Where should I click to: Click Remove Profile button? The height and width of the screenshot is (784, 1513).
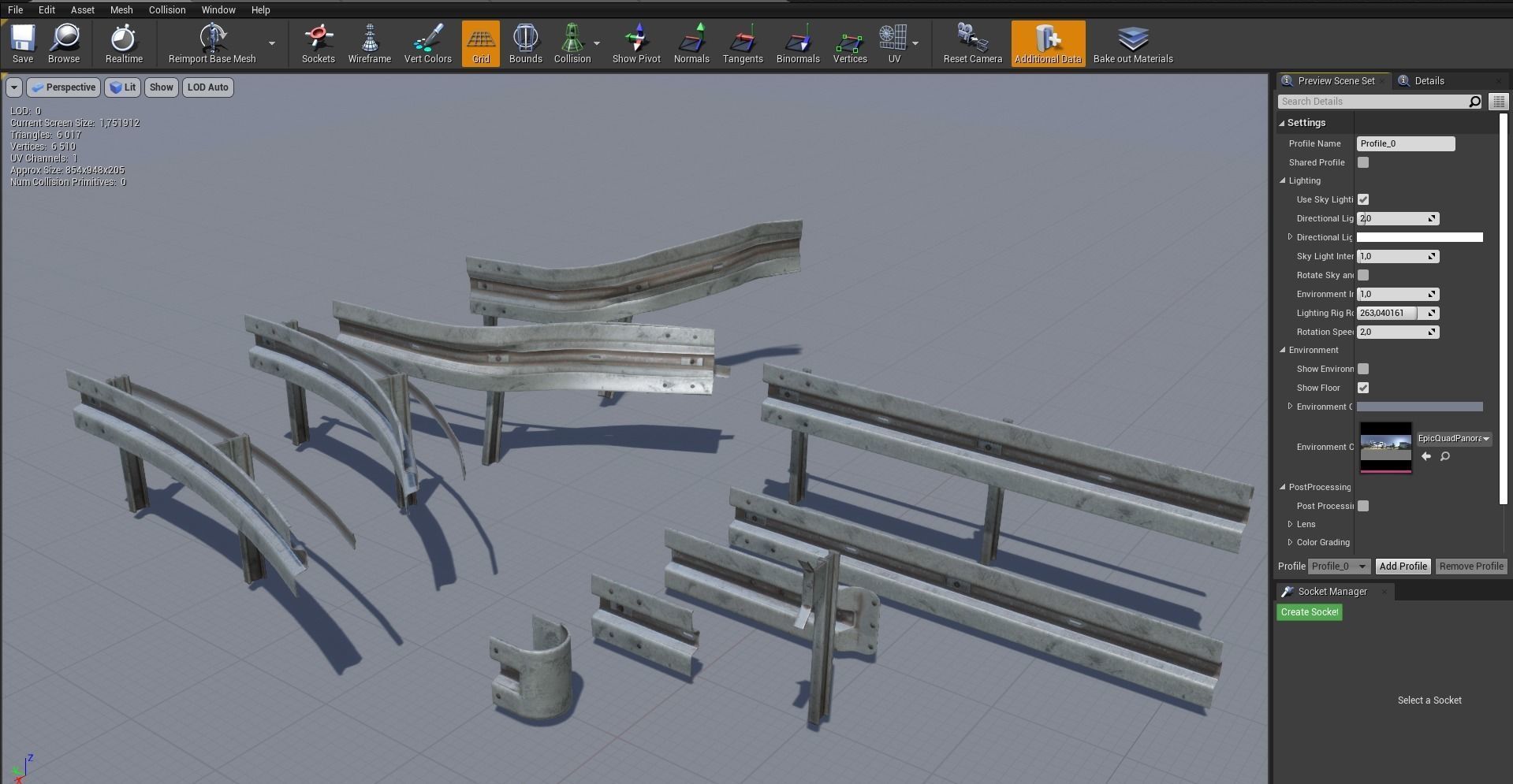pos(1471,567)
